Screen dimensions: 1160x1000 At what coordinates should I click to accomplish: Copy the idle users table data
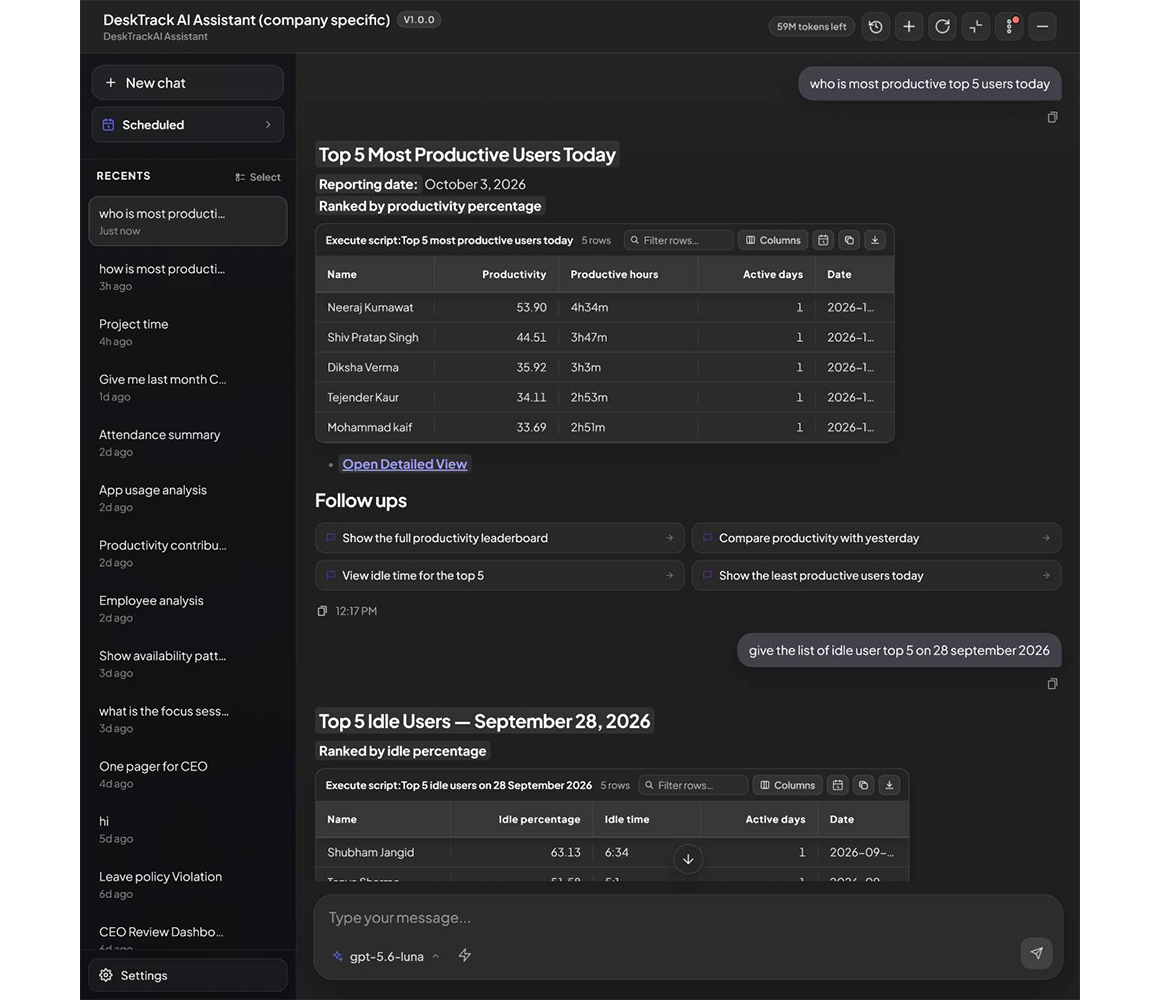pyautogui.click(x=863, y=786)
